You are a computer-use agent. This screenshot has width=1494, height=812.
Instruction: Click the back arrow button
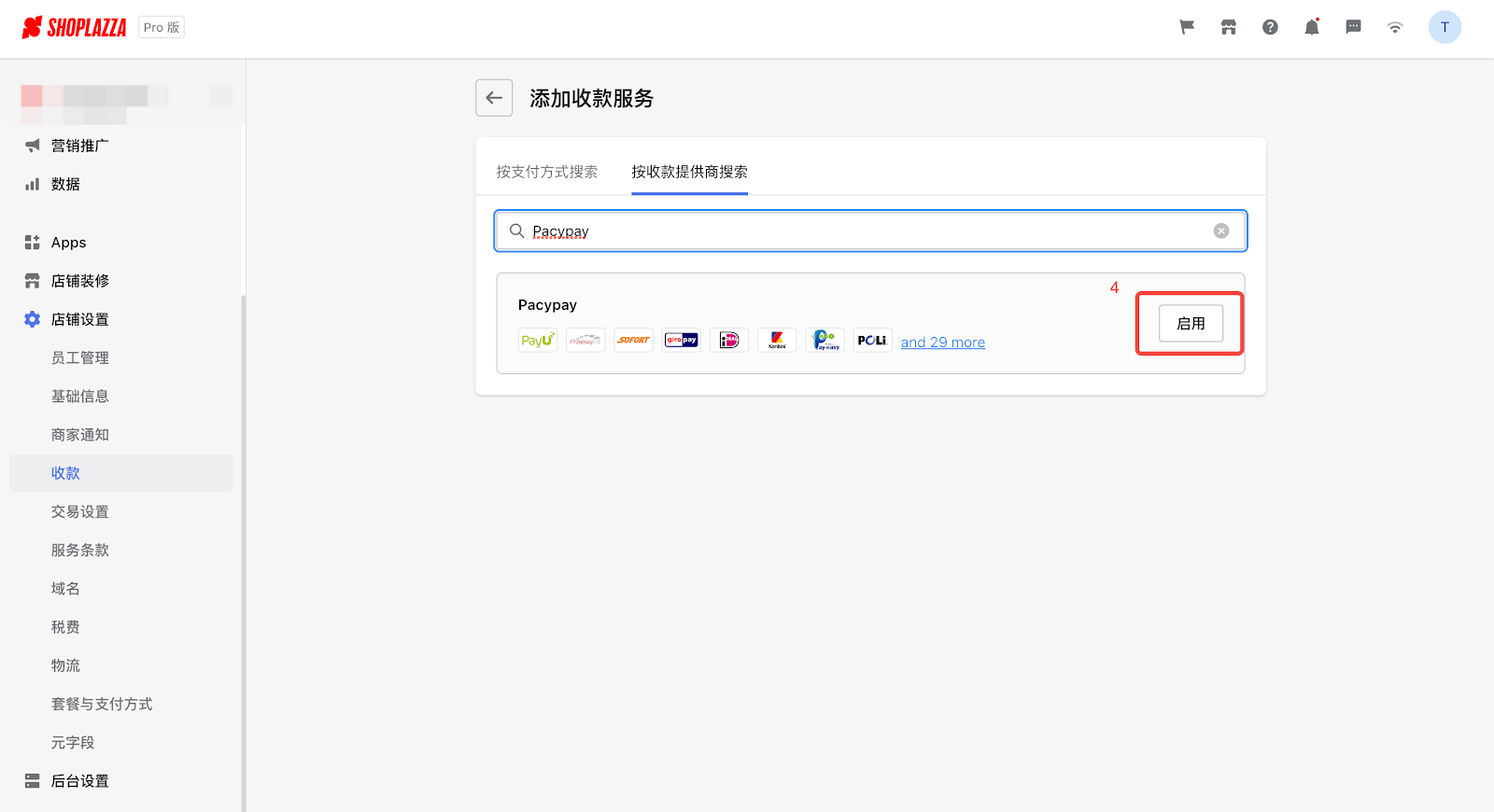(x=494, y=97)
